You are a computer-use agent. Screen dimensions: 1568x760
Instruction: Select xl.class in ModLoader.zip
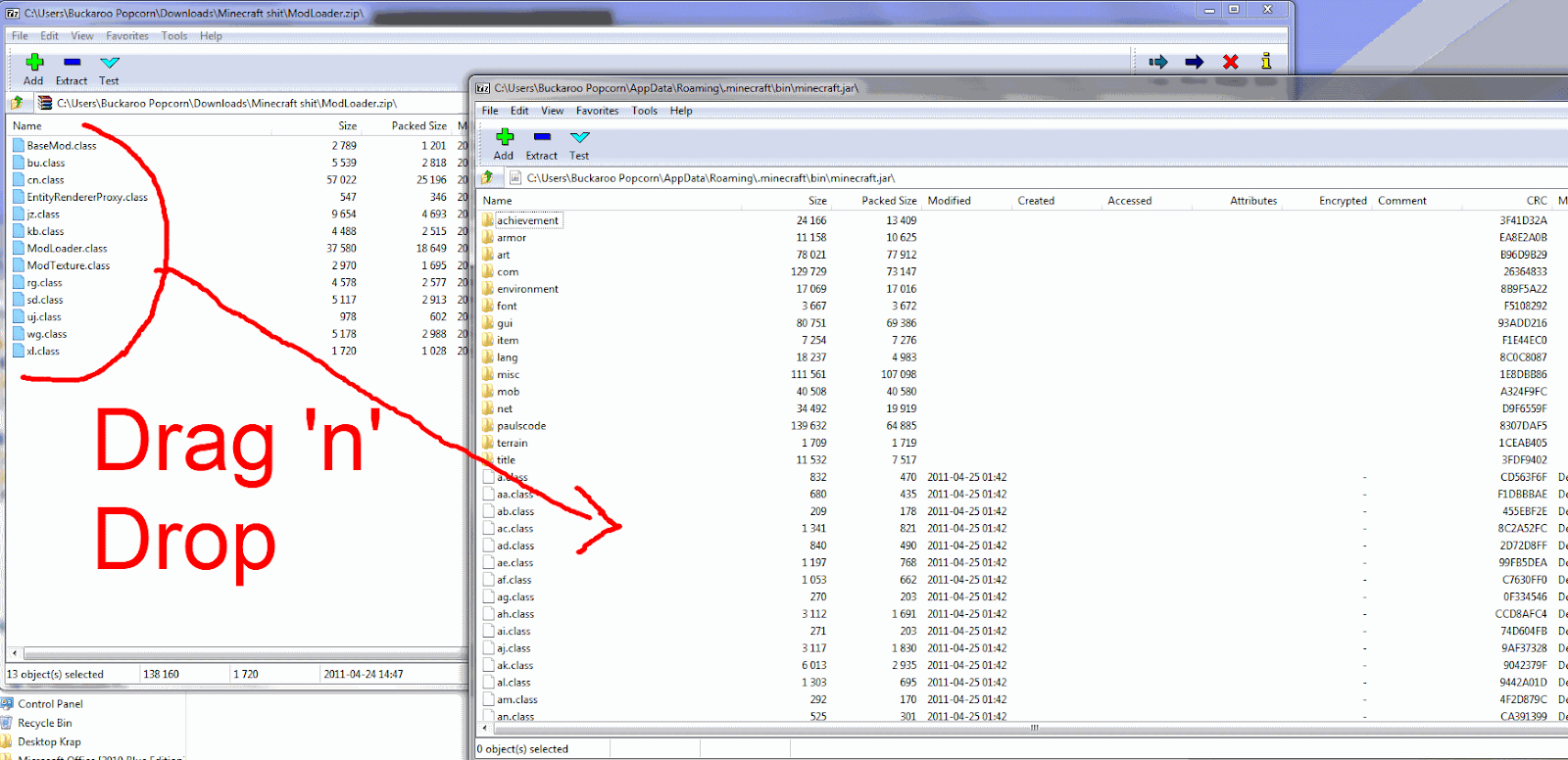tap(43, 351)
